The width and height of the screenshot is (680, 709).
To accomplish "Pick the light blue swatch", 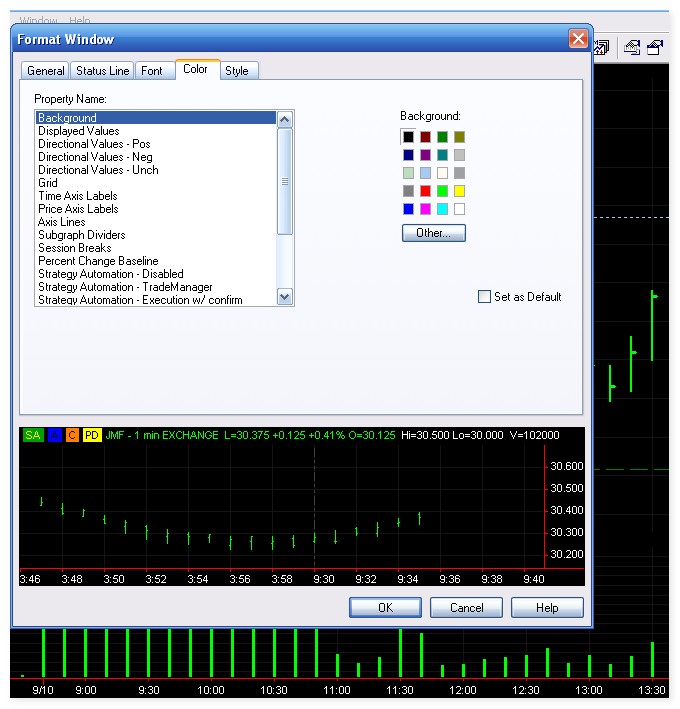I will tap(425, 173).
